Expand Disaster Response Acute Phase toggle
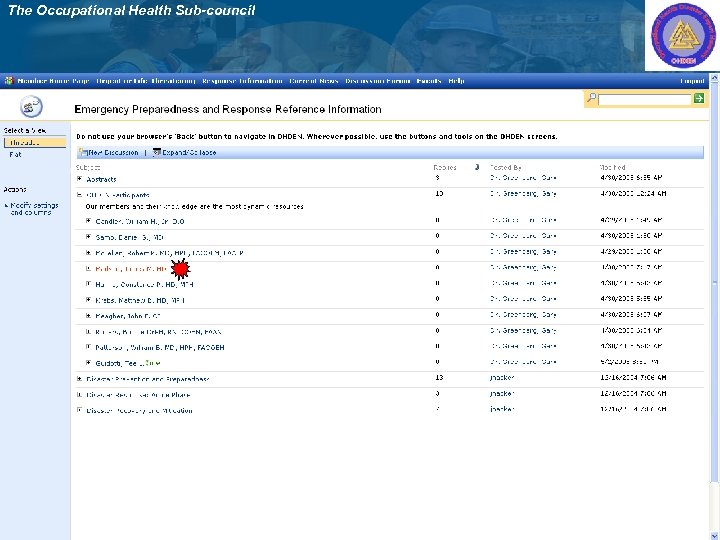Viewport: 720px width, 540px height. coord(79,394)
